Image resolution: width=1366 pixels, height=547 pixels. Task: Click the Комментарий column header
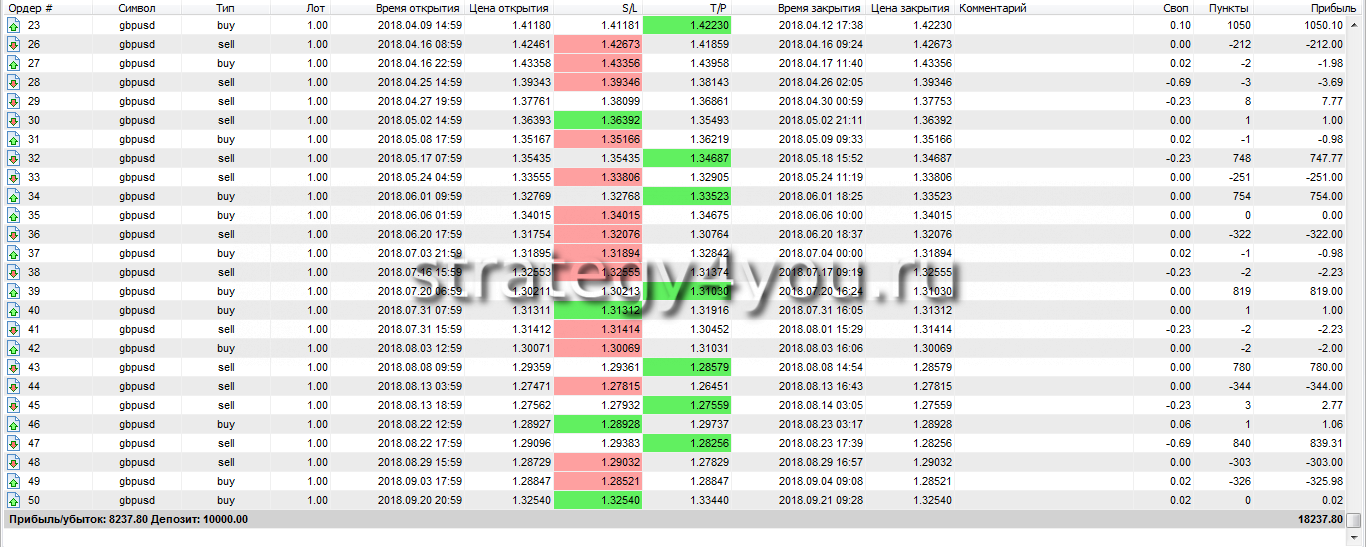[x=992, y=8]
